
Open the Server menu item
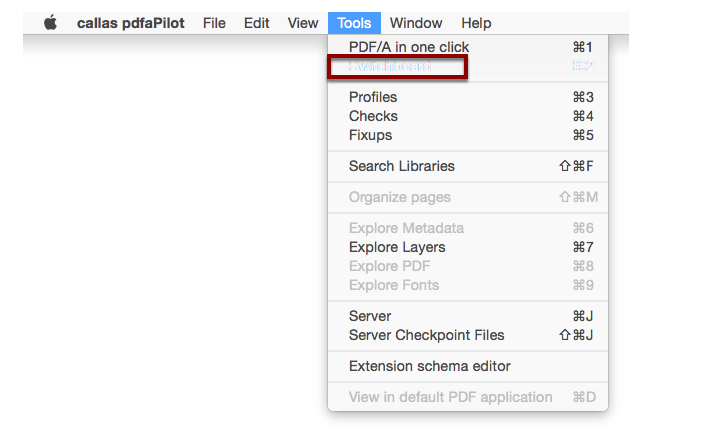click(x=468, y=316)
